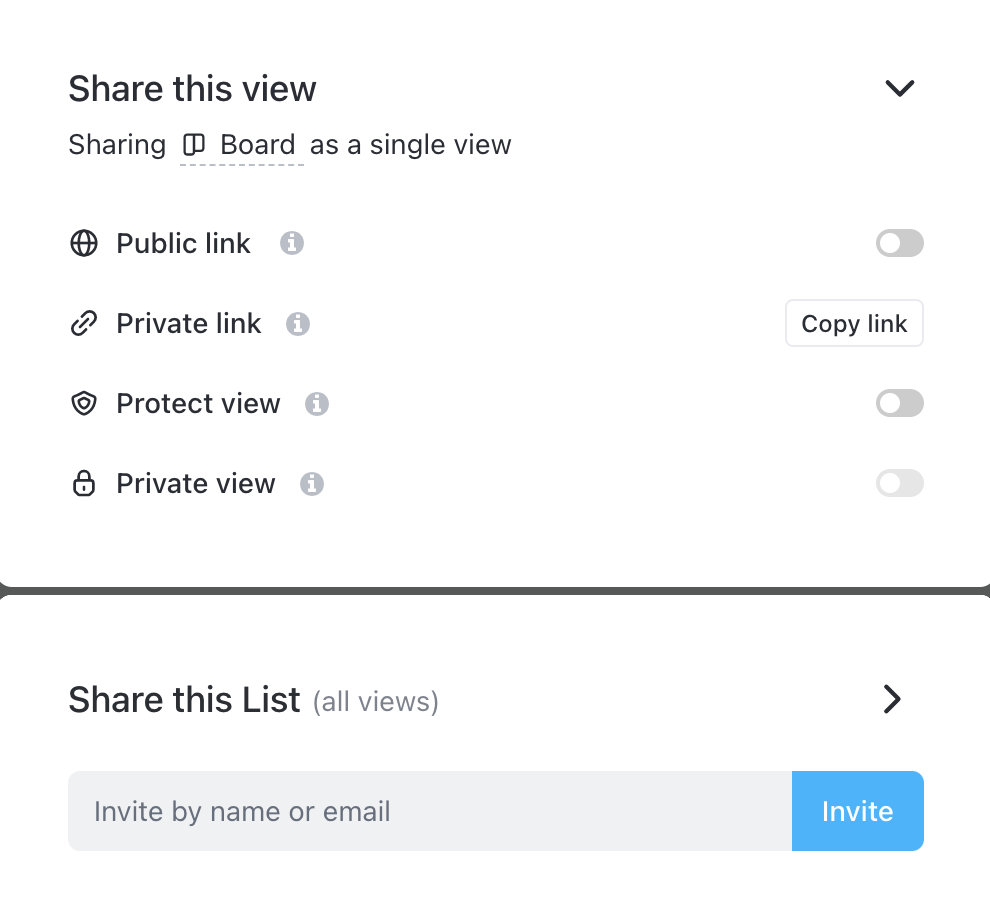Show info about Protect view
The height and width of the screenshot is (918, 990).
tap(317, 404)
